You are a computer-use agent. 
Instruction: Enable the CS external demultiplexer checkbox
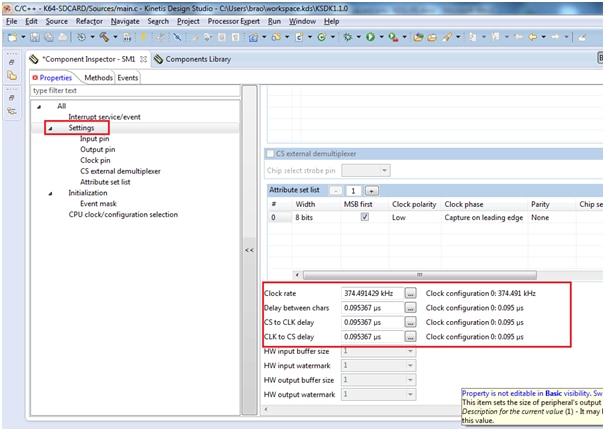tap(269, 154)
